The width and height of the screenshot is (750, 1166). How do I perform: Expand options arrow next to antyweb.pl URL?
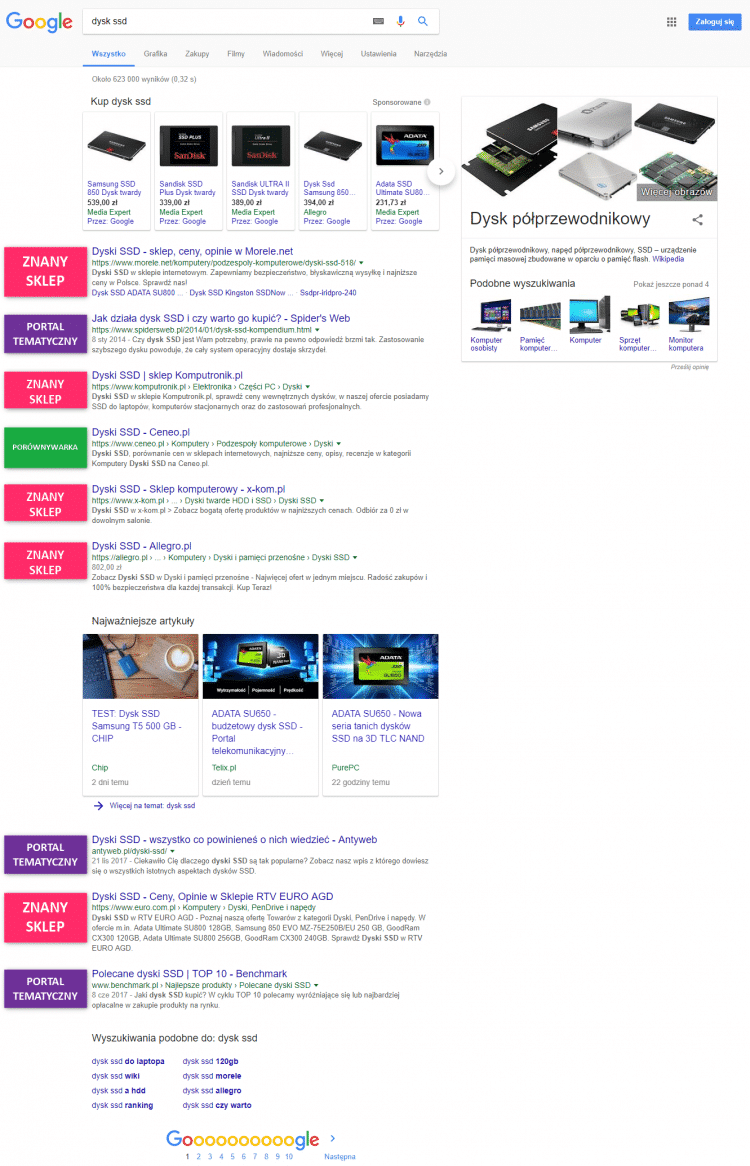click(x=172, y=851)
